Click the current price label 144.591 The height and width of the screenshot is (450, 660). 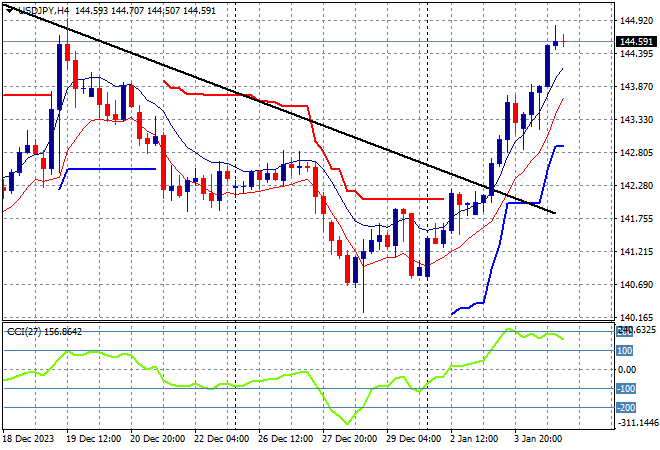pyautogui.click(x=637, y=42)
